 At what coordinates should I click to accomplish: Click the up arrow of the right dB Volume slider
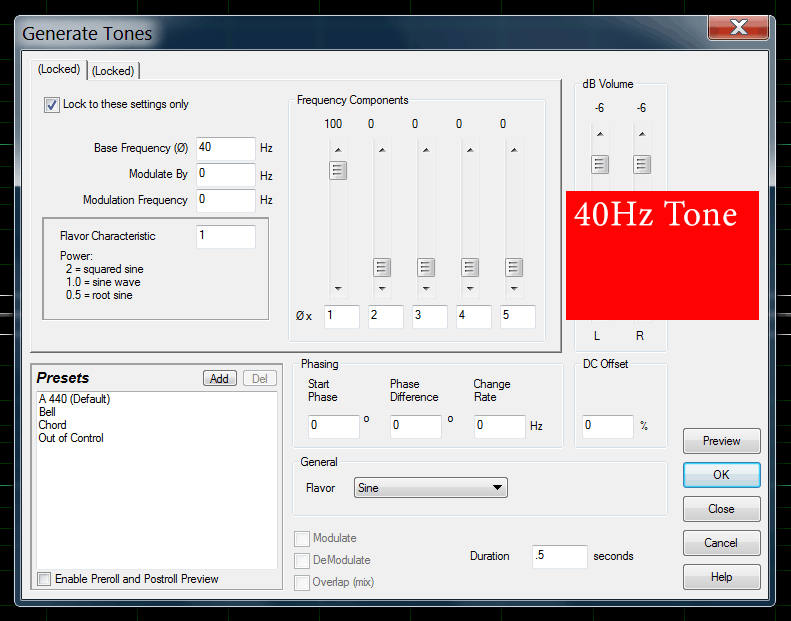tap(642, 134)
